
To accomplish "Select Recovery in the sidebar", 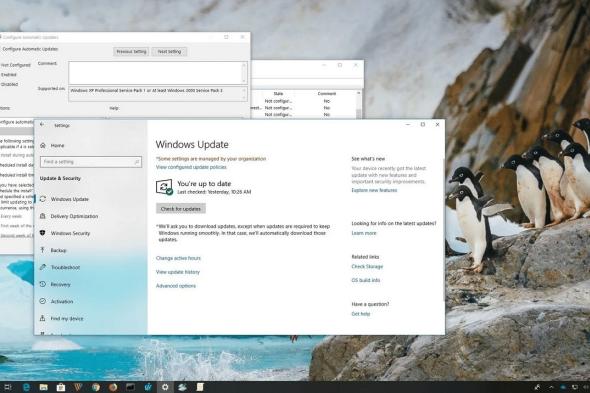I will 61,285.
